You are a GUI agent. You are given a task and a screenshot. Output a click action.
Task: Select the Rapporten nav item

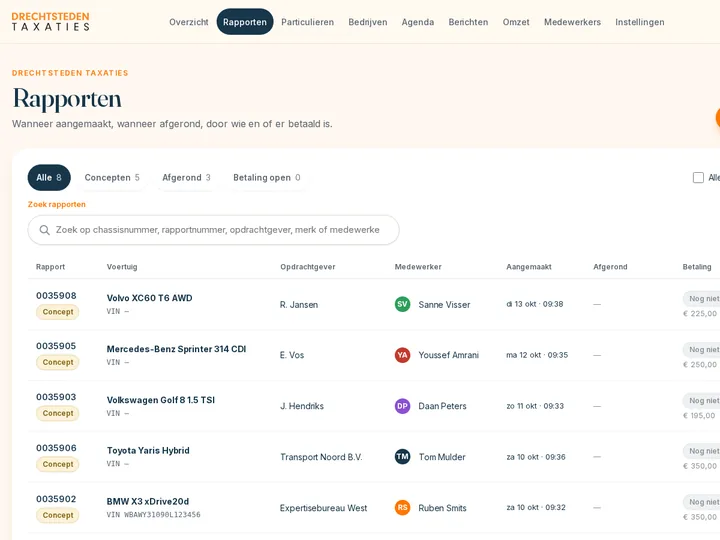(245, 22)
